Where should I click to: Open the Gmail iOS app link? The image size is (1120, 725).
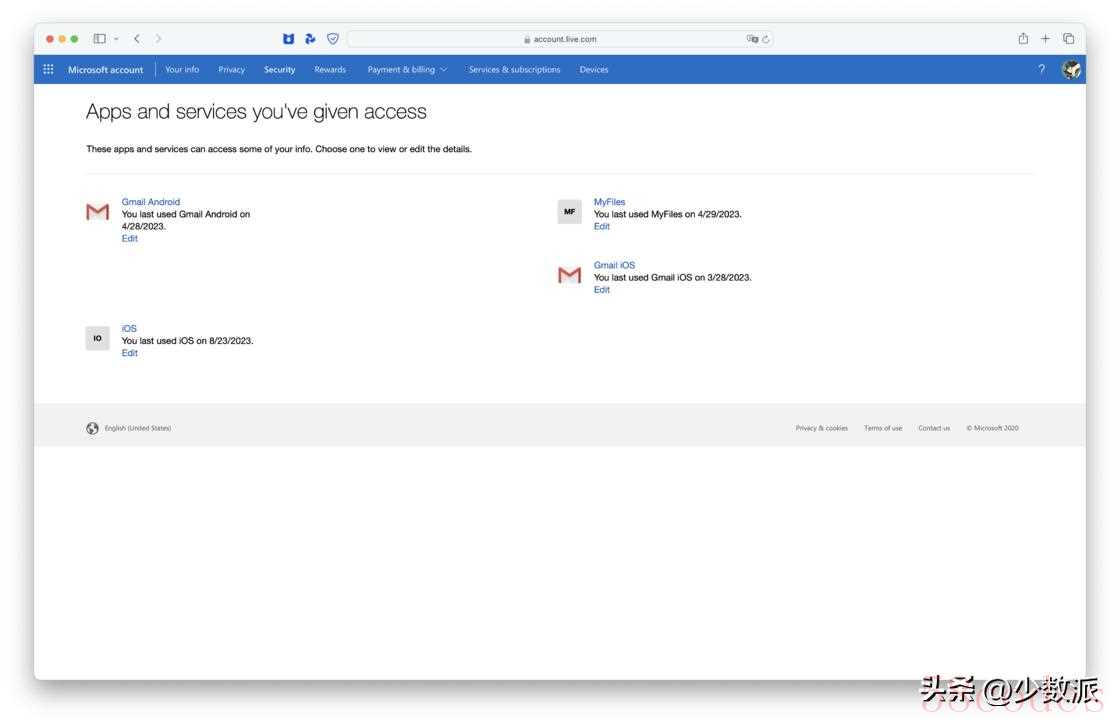614,265
